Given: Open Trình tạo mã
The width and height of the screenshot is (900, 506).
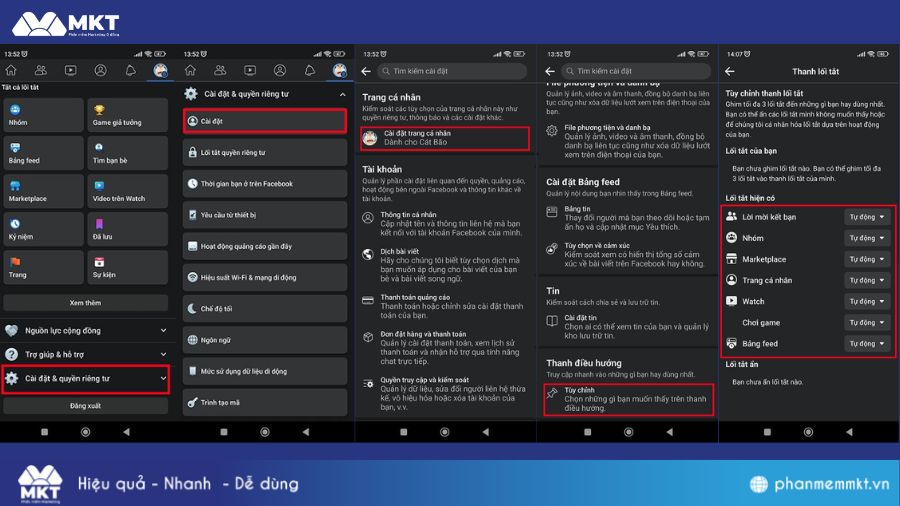Looking at the screenshot, I should click(x=265, y=402).
